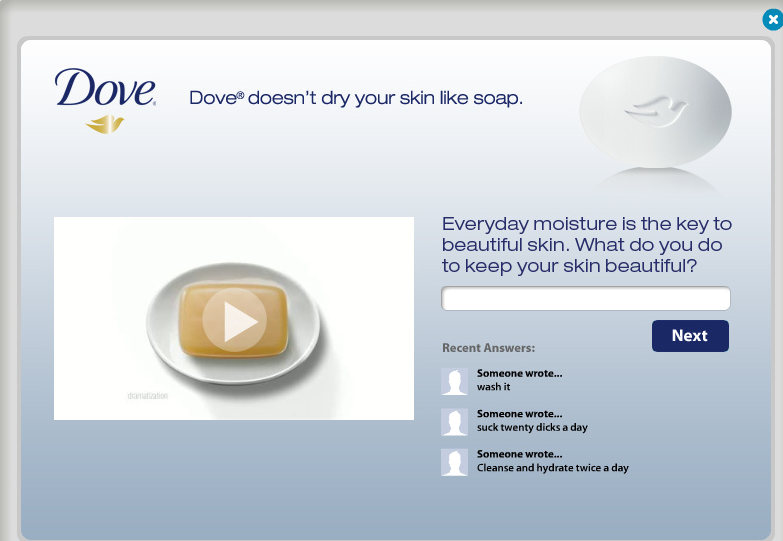Screen dimensions: 783x541
Task: Focus the skin care answer text field
Action: (x=585, y=299)
